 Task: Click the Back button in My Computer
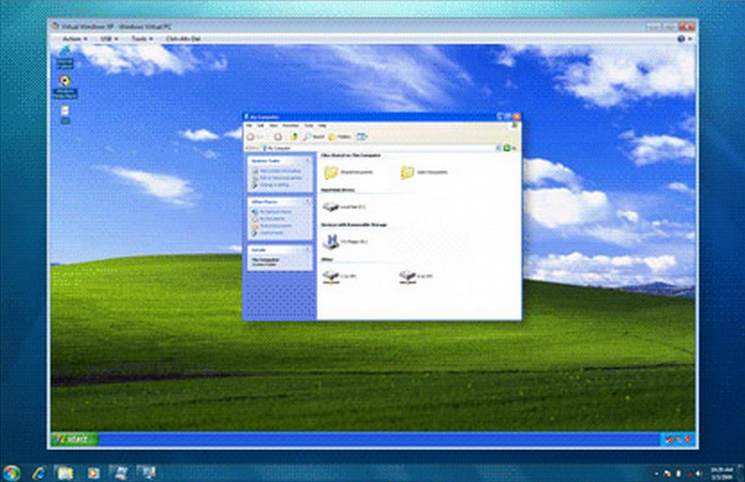click(x=255, y=137)
